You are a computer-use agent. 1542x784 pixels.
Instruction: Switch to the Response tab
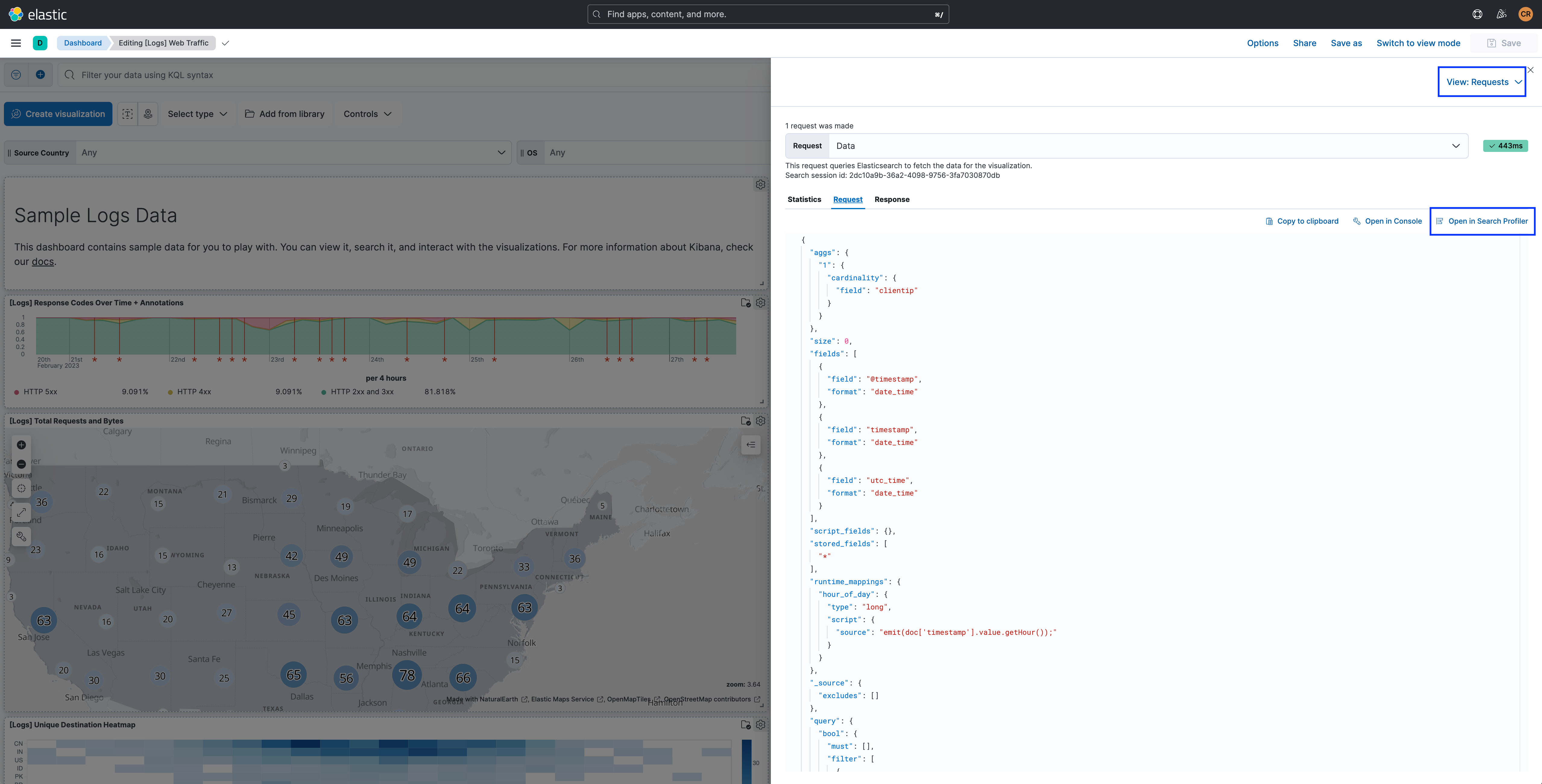(x=892, y=199)
